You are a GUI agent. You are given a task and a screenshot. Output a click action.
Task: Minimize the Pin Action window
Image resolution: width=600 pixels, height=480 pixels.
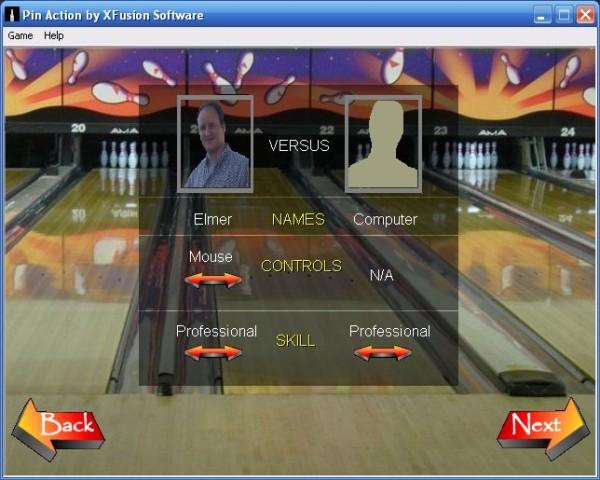pos(541,15)
